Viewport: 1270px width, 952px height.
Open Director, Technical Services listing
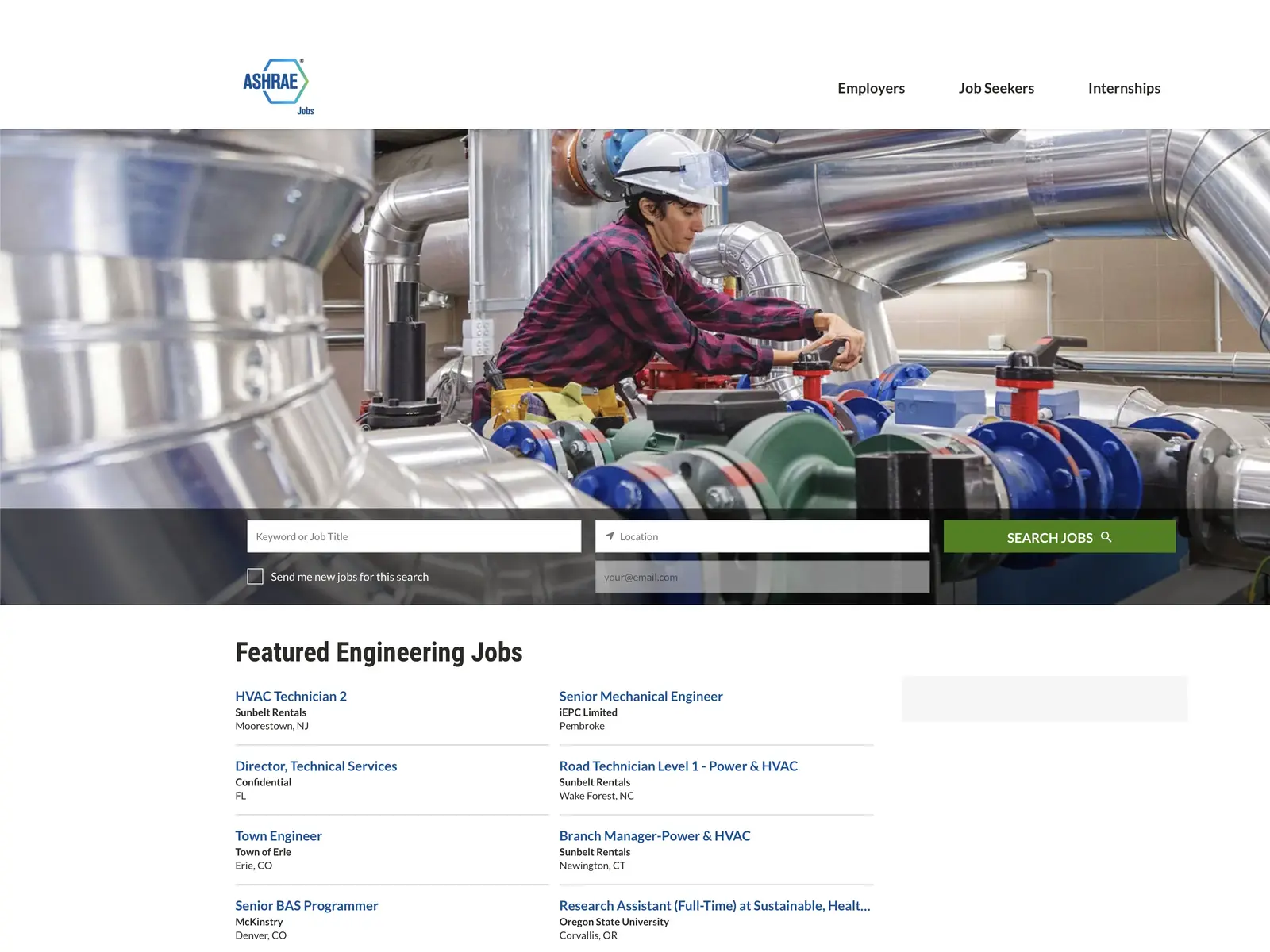point(316,766)
